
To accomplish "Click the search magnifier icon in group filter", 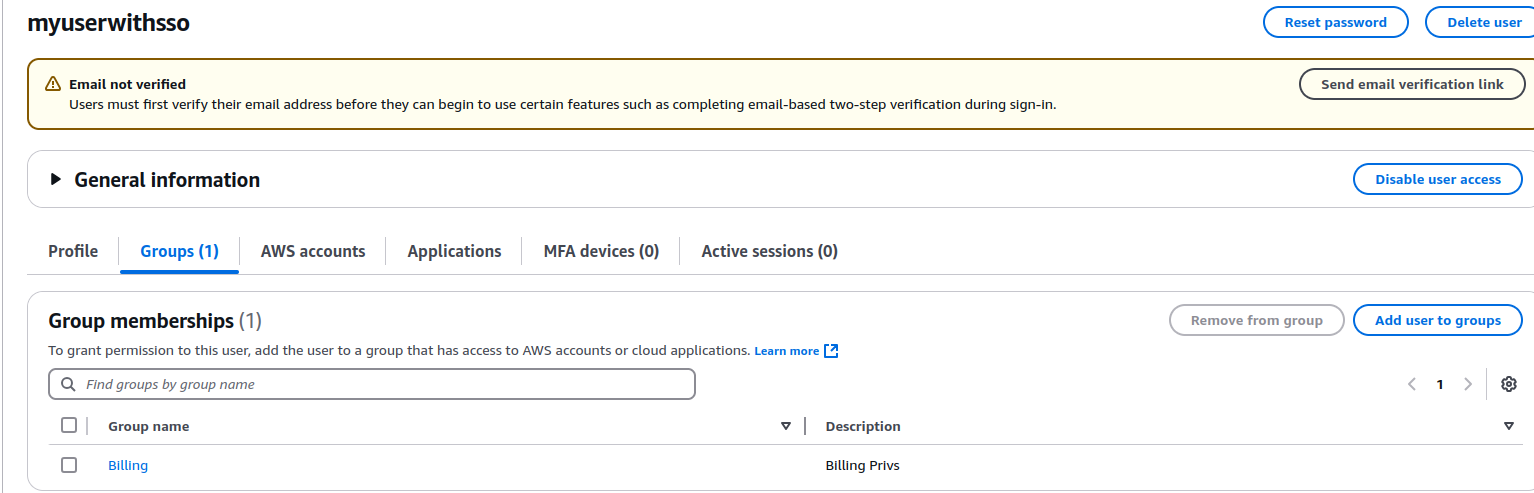I will [x=68, y=384].
